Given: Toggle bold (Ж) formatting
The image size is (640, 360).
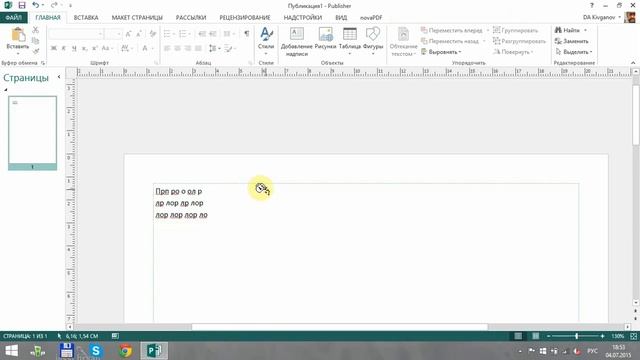Looking at the screenshot, I should pyautogui.click(x=53, y=48).
